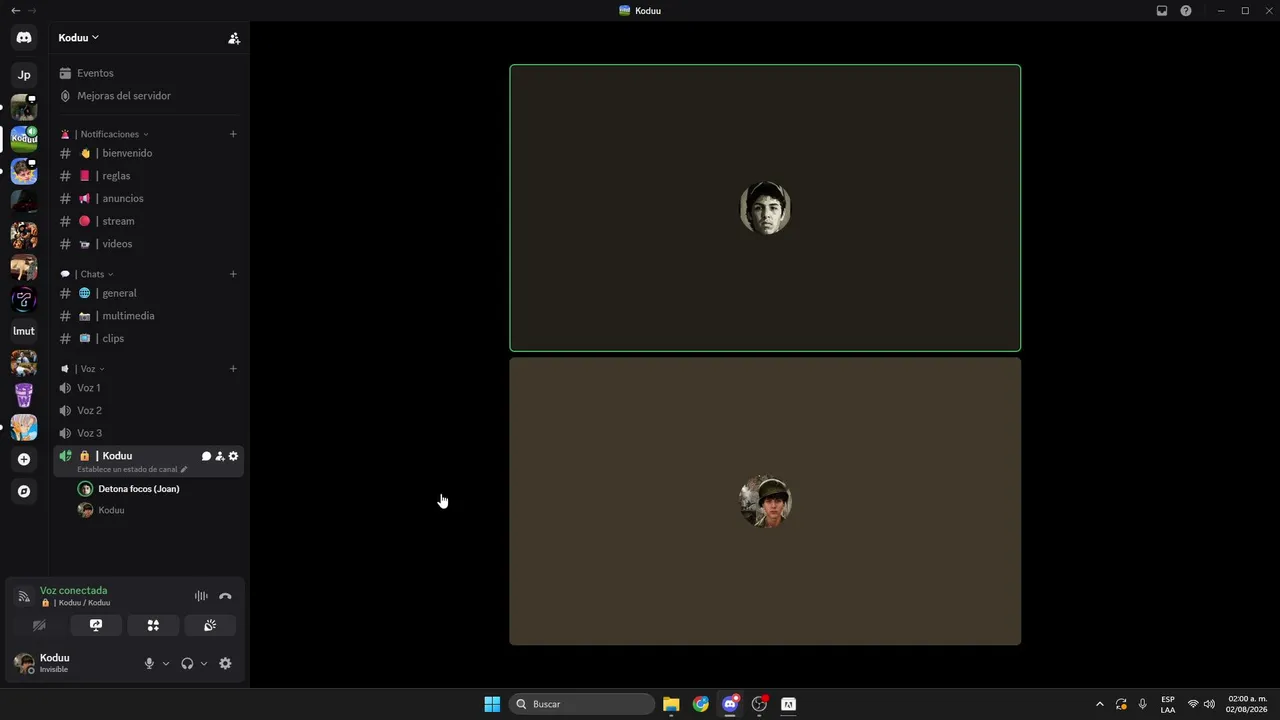The width and height of the screenshot is (1280, 720).
Task: Focus the bottom participant video tile
Action: click(x=765, y=501)
